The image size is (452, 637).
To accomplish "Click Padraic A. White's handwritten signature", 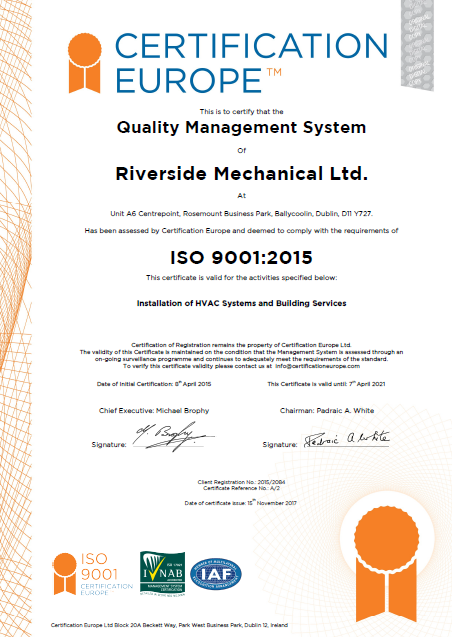I will tap(347, 440).
